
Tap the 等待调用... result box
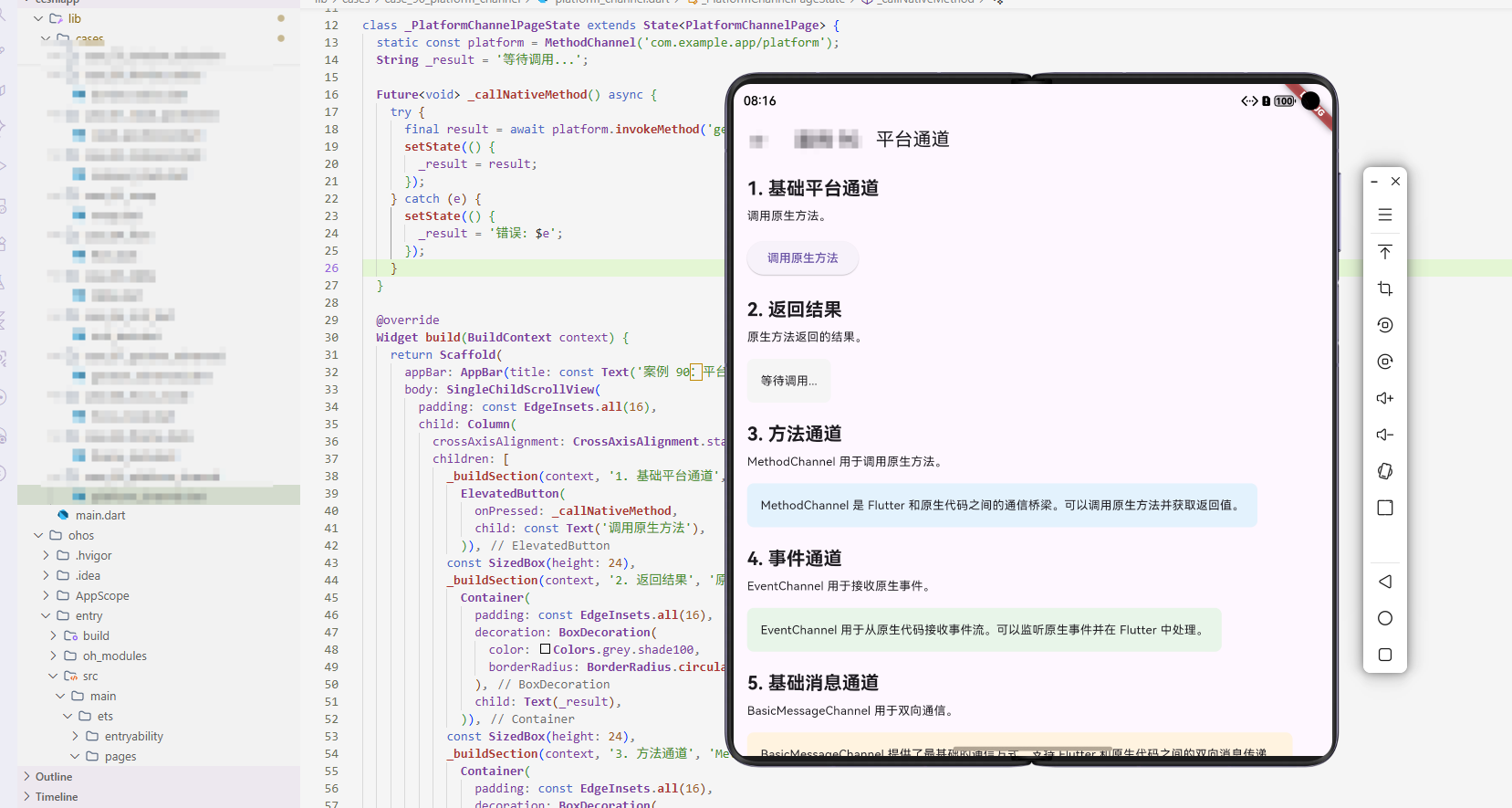click(788, 381)
